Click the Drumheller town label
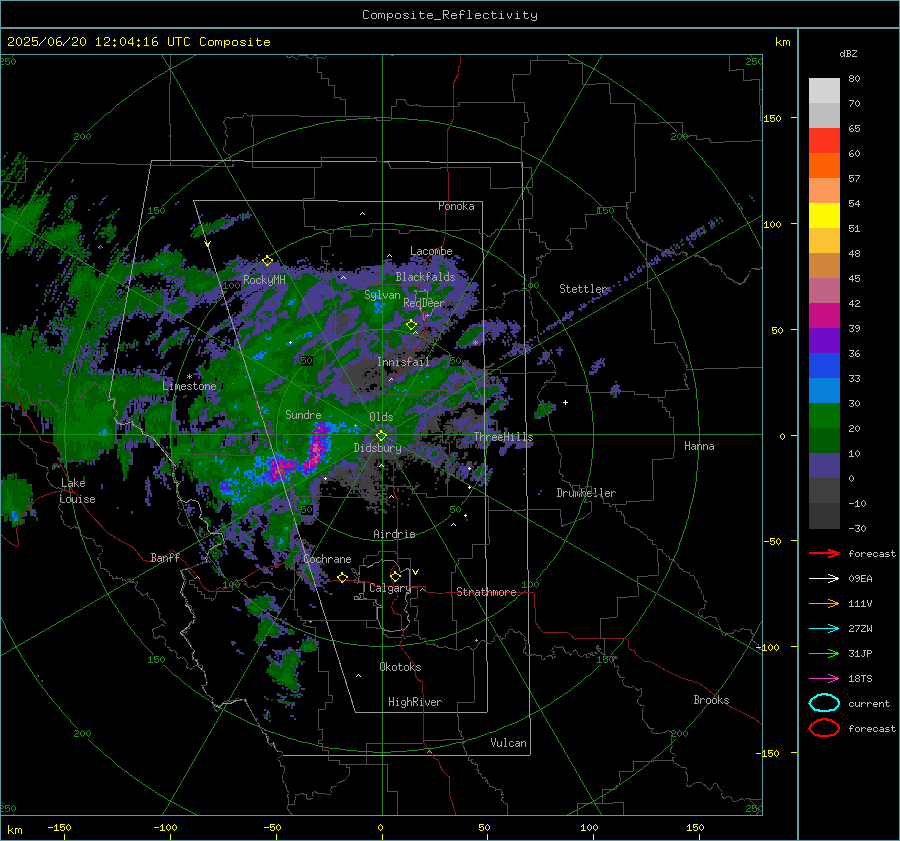This screenshot has height=841, width=900. [586, 493]
